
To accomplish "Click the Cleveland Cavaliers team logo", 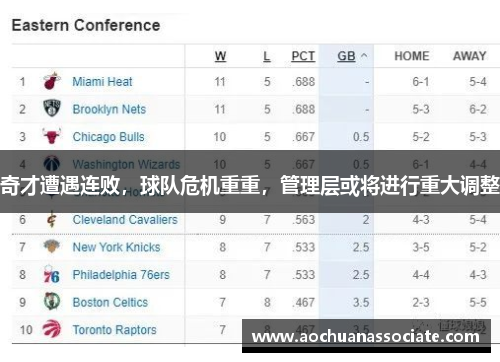I will pyautogui.click(x=52, y=219).
